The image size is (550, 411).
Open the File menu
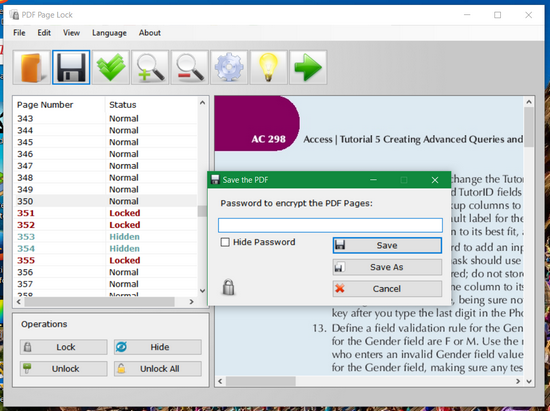[19, 33]
